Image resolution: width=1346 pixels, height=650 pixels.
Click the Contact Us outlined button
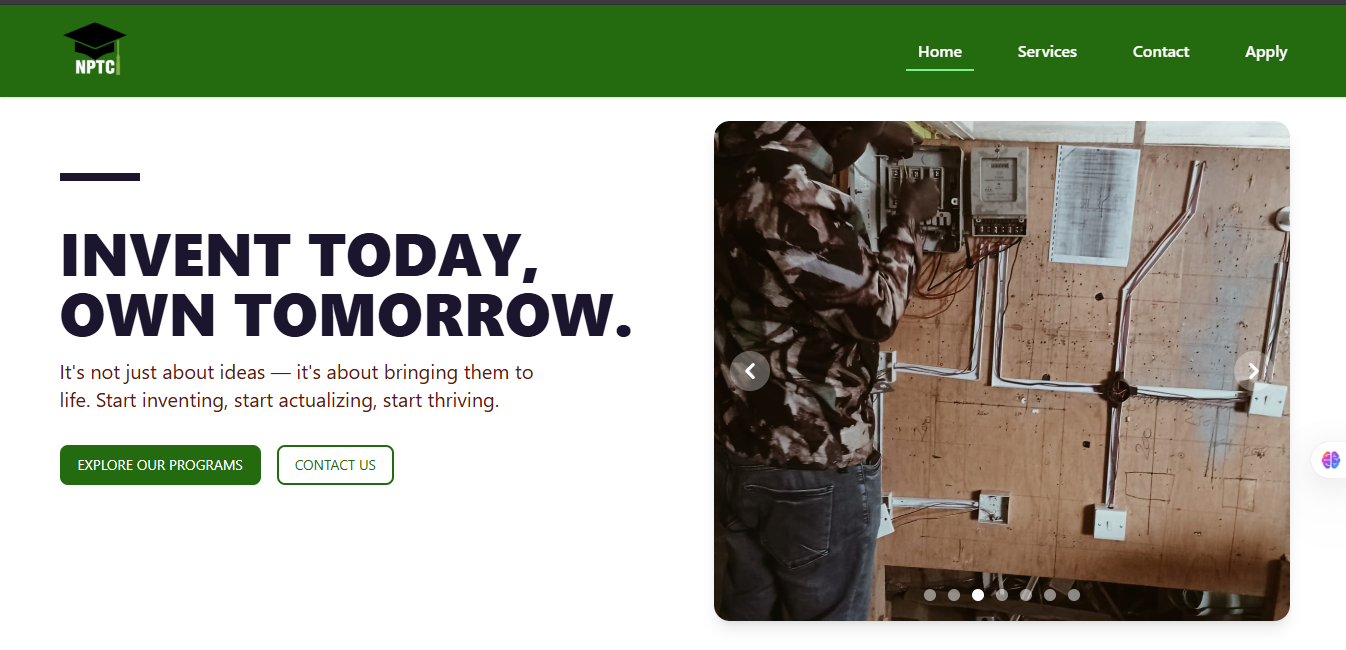(x=335, y=465)
